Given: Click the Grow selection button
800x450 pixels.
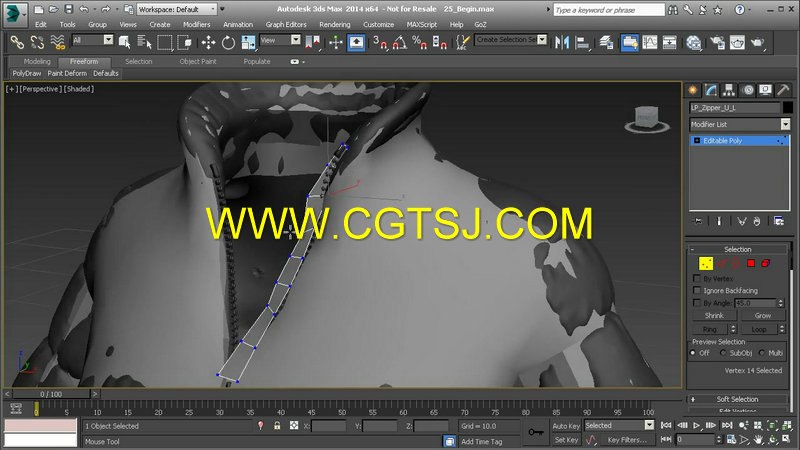Looking at the screenshot, I should coord(762,315).
